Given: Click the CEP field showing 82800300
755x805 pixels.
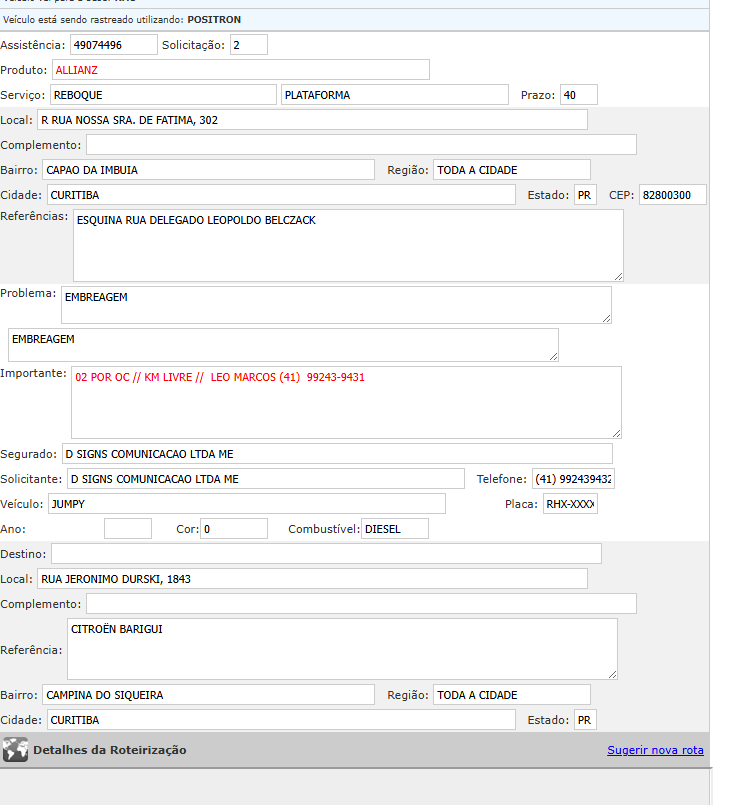Looking at the screenshot, I should pyautogui.click(x=672, y=195).
